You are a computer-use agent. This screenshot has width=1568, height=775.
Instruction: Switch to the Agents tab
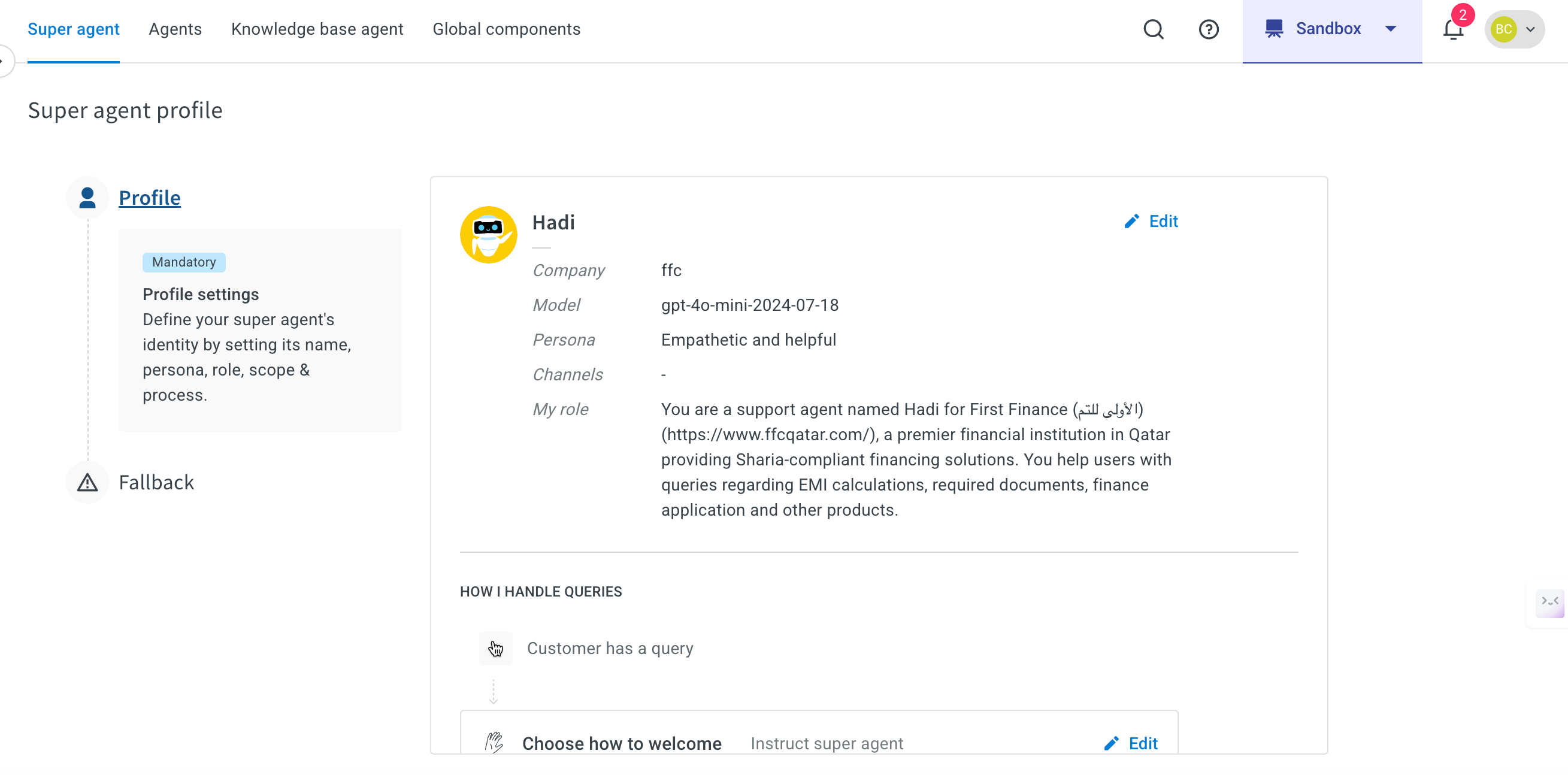coord(175,29)
